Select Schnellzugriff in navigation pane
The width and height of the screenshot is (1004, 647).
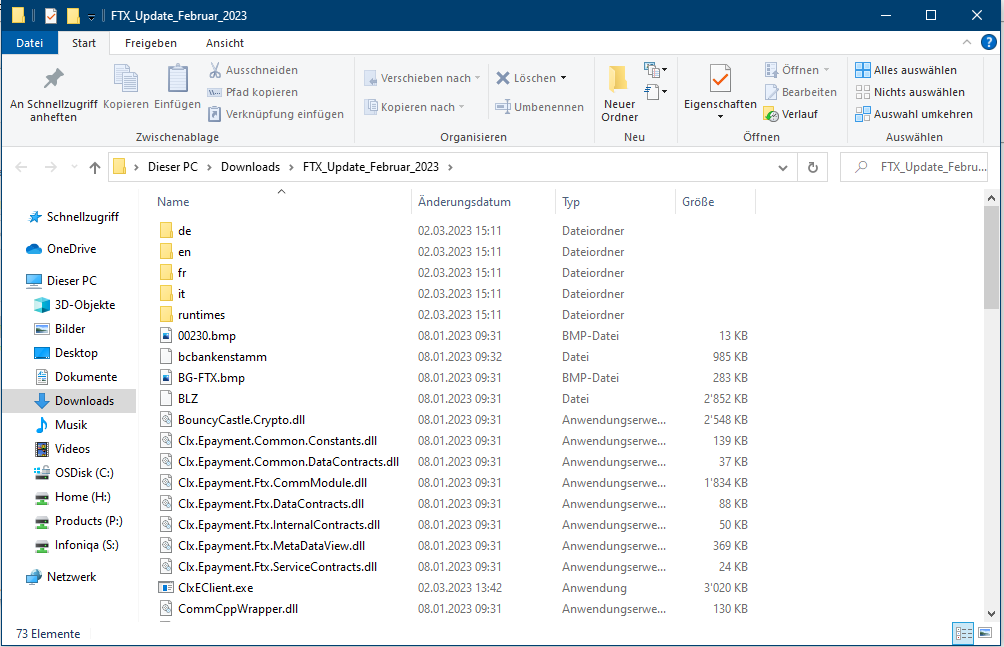click(x=72, y=217)
